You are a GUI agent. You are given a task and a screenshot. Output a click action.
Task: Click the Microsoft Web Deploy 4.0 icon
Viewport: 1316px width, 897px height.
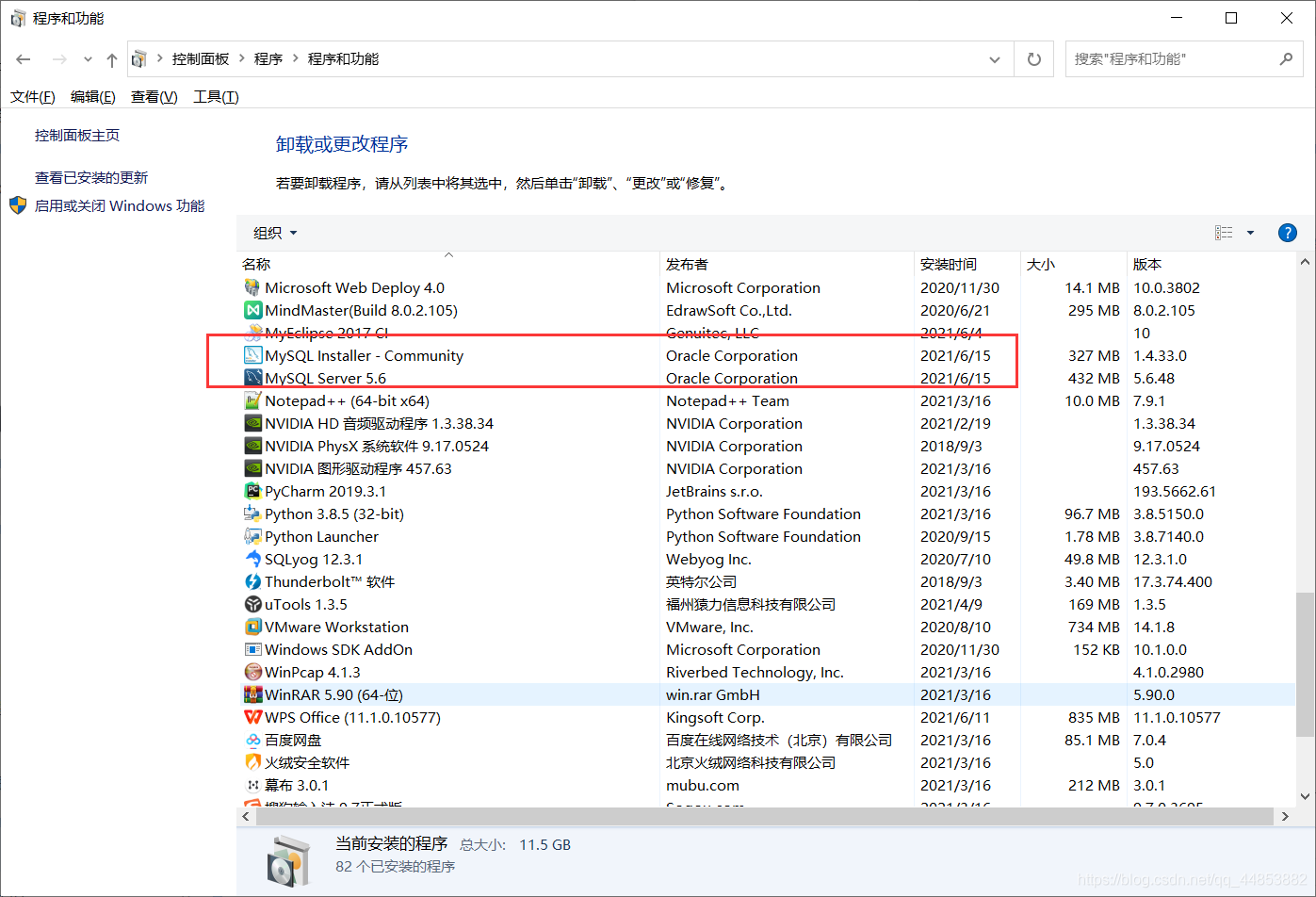coord(252,287)
